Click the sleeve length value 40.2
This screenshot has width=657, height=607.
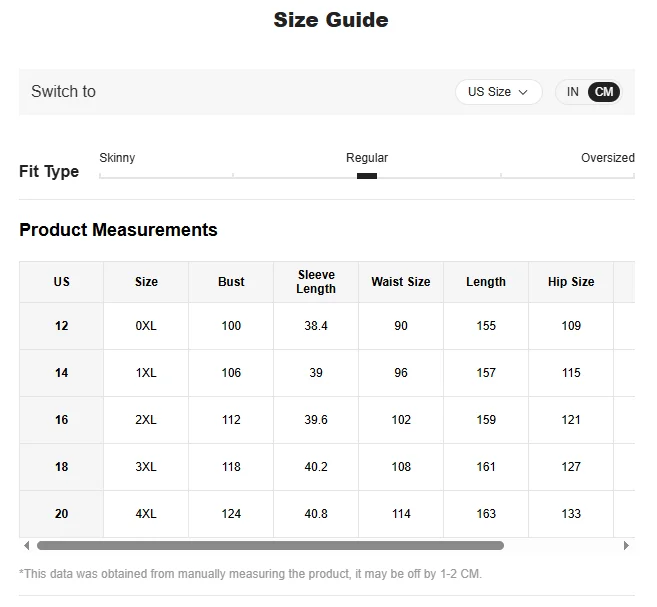(x=316, y=467)
